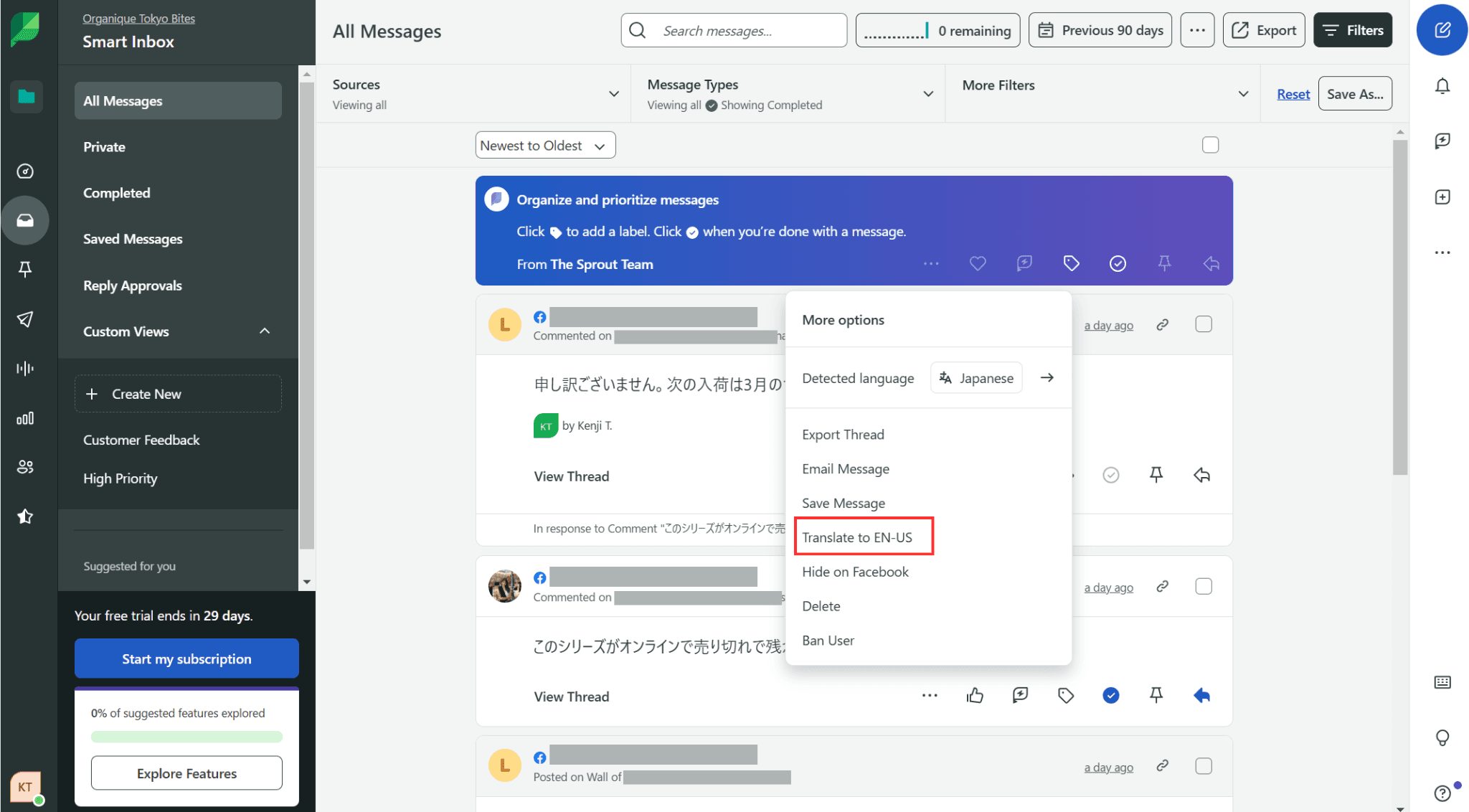Click the thumbs-up Like icon on second message
This screenshot has height=812, width=1469.
975,695
